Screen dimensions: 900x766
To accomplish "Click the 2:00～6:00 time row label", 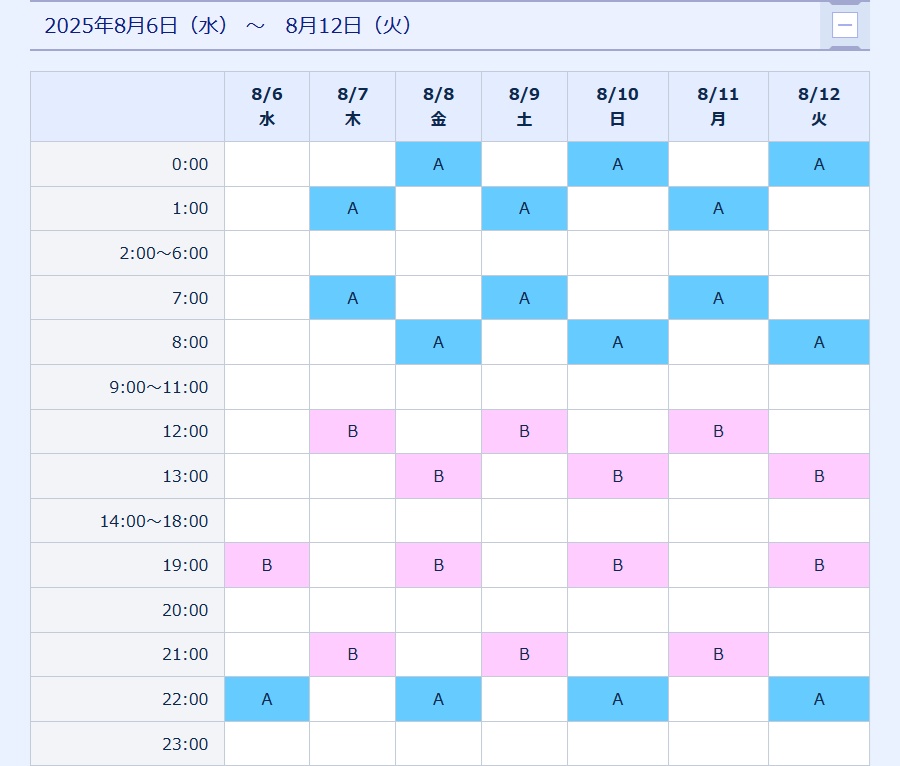I will (x=163, y=253).
